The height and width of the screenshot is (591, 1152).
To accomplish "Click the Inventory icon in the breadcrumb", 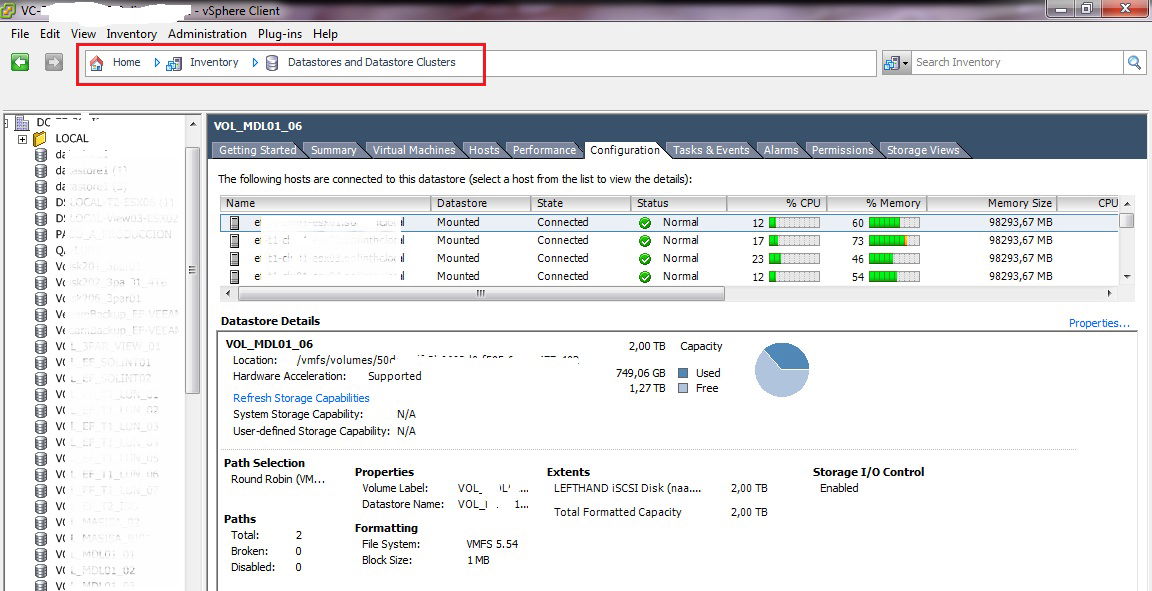I will point(174,63).
